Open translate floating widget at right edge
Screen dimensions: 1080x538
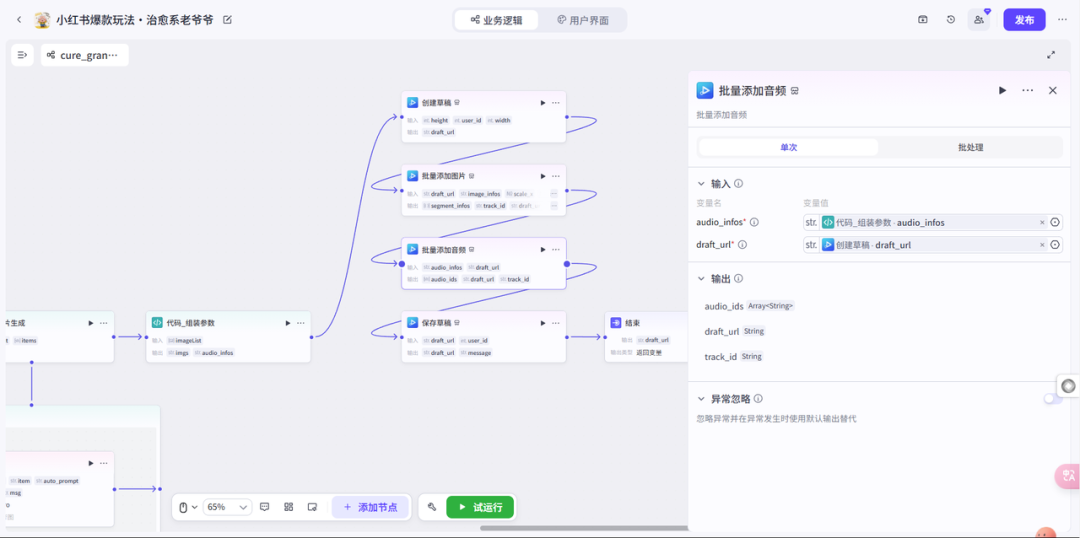click(x=1068, y=476)
